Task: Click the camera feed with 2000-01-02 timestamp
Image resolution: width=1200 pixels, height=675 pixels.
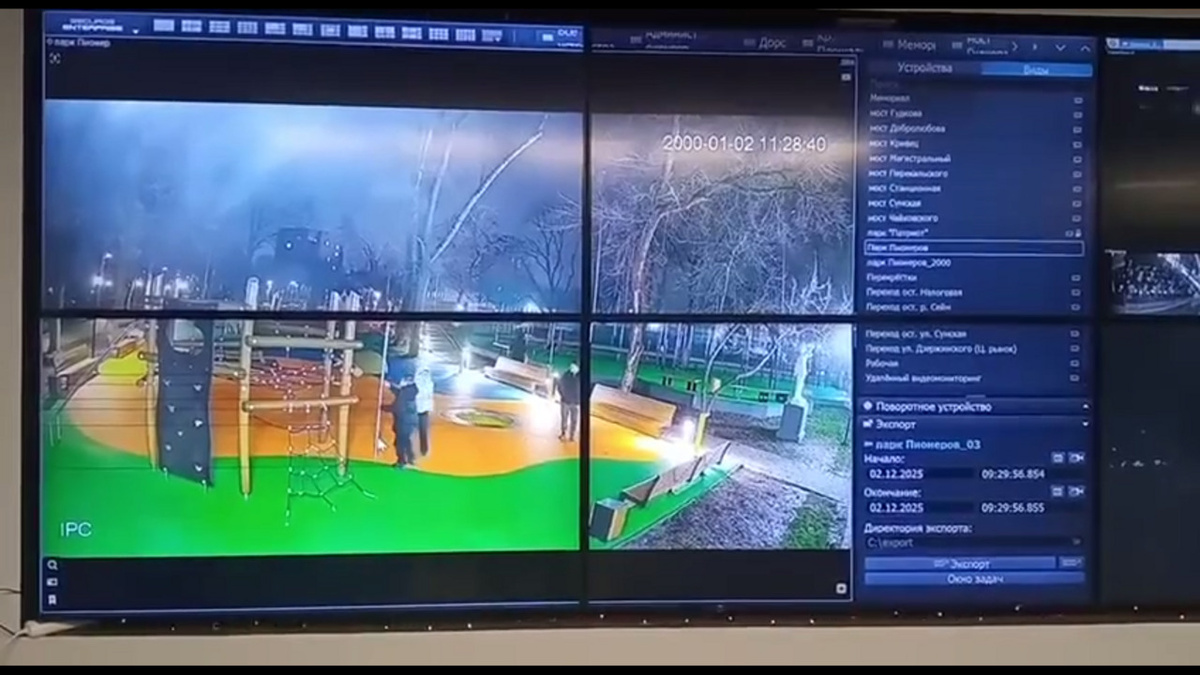Action: (x=722, y=215)
